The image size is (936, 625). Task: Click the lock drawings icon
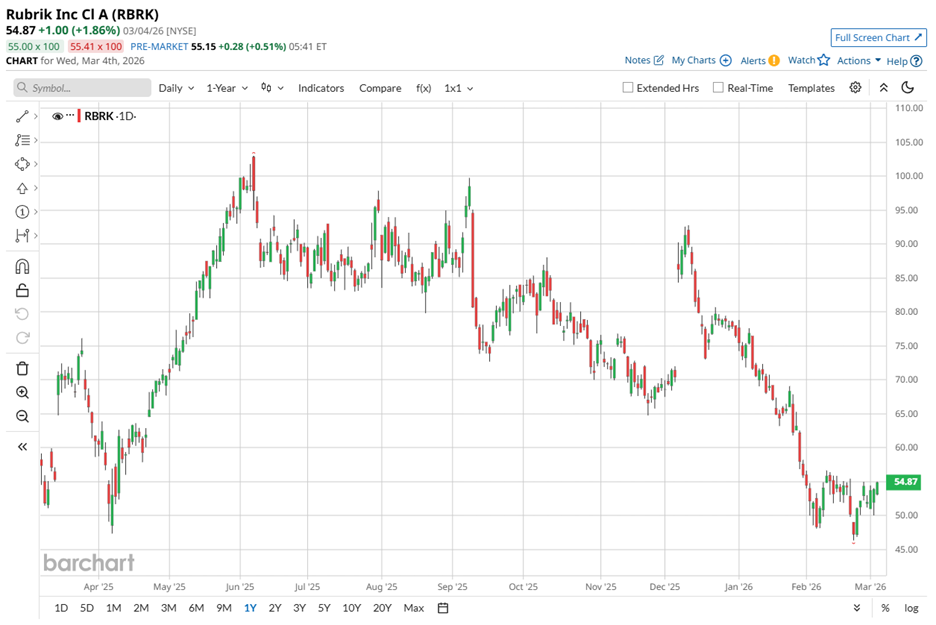pyautogui.click(x=22, y=291)
